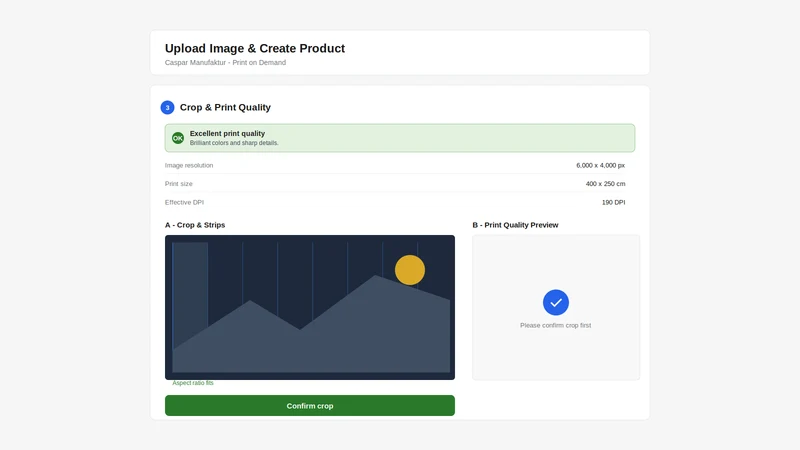The height and width of the screenshot is (450, 800).
Task: Click the blue checkmark icon in preview
Action: [x=556, y=303]
